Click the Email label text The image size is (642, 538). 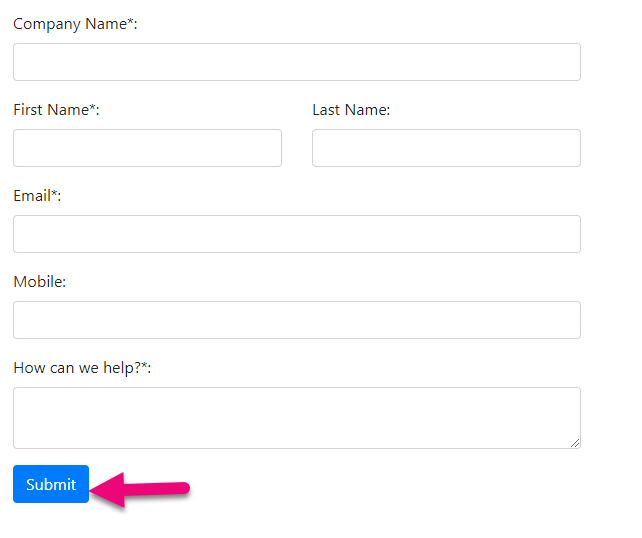32,196
